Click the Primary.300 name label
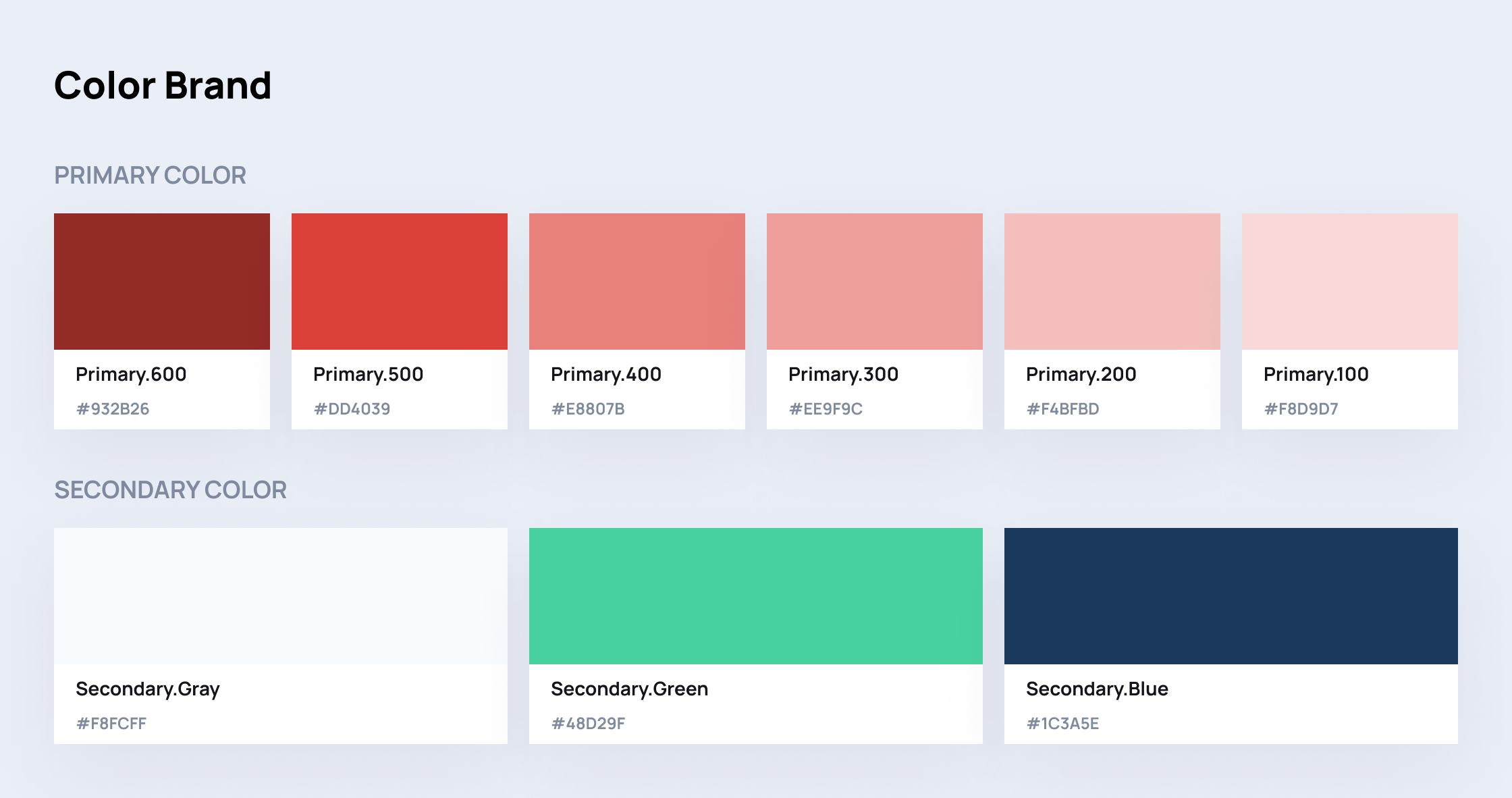Image resolution: width=1512 pixels, height=798 pixels. [x=844, y=375]
